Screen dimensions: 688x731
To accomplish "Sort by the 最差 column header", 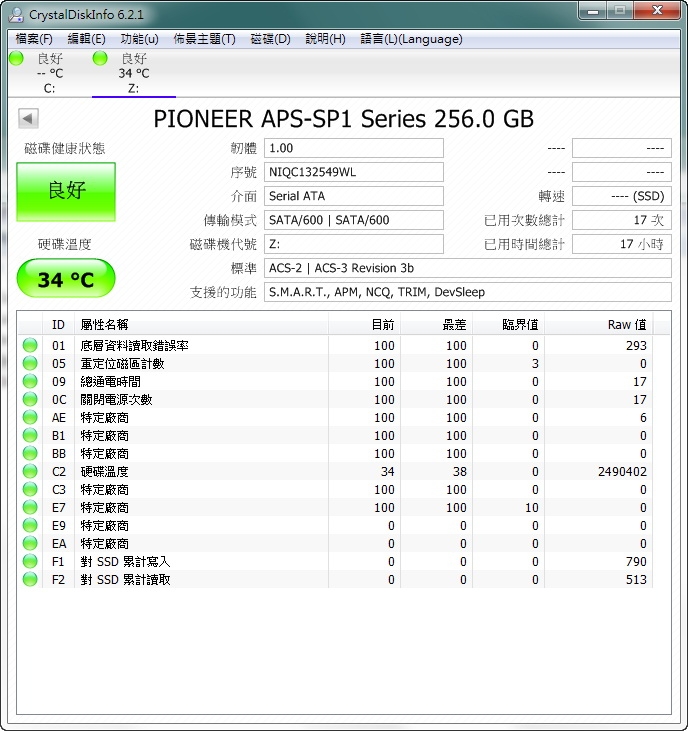I will pos(436,324).
